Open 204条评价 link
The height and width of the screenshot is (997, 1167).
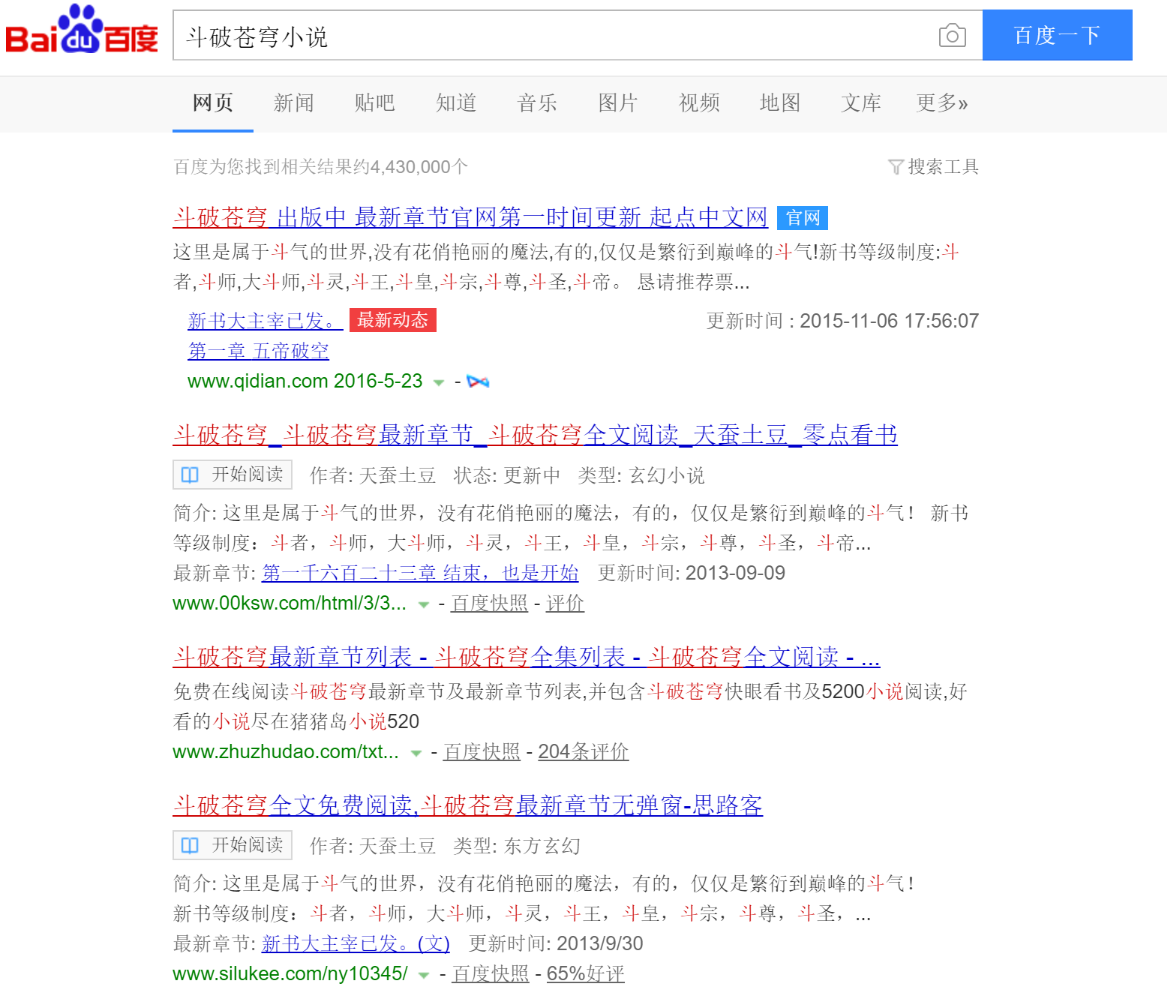coord(584,752)
